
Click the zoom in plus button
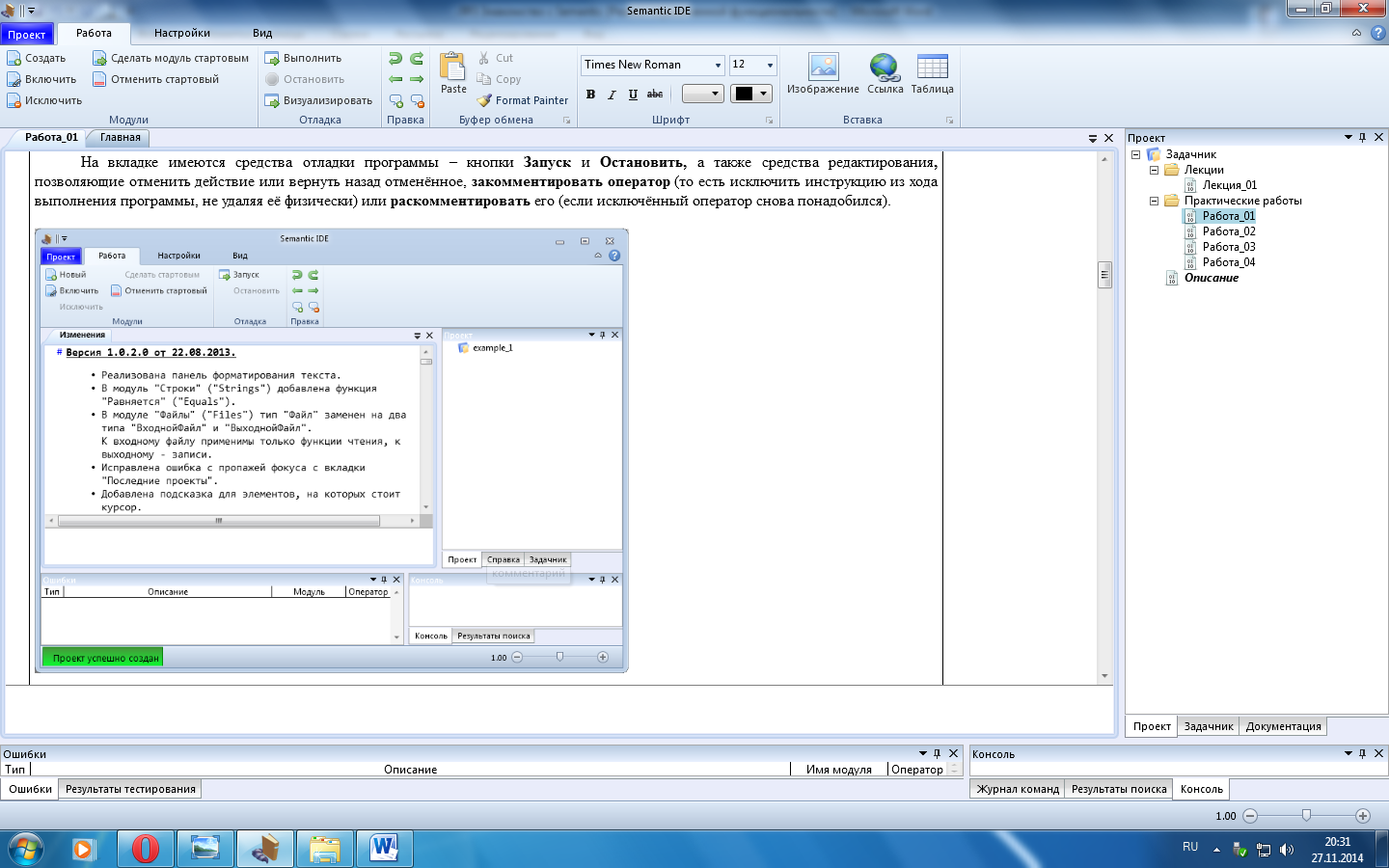point(1363,816)
